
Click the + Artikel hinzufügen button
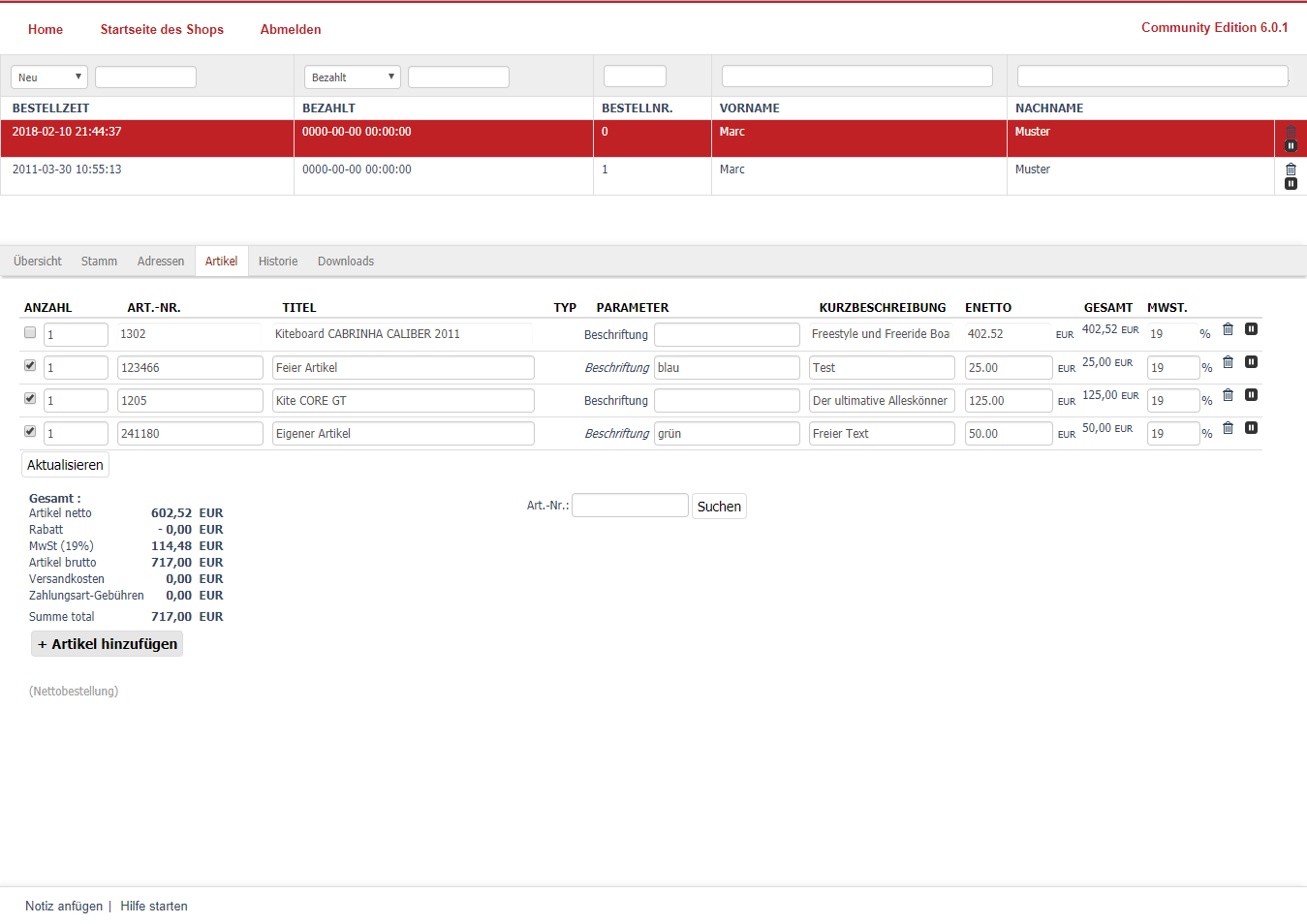[108, 644]
